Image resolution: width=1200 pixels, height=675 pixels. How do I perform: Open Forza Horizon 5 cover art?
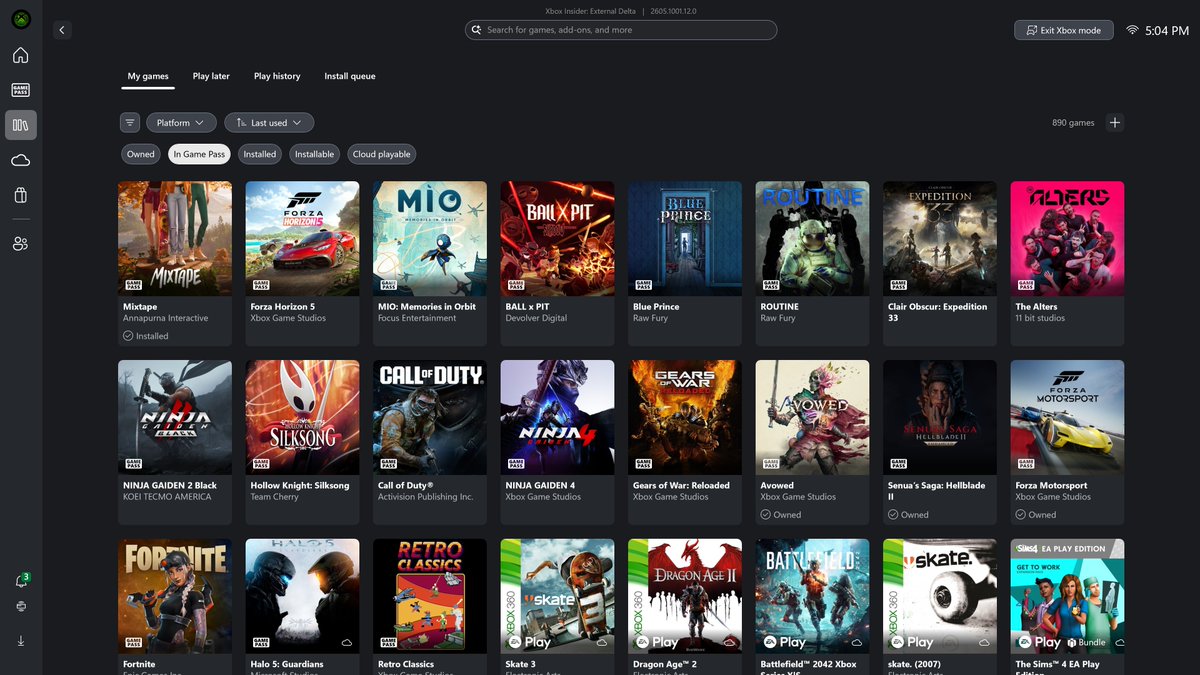pos(302,238)
